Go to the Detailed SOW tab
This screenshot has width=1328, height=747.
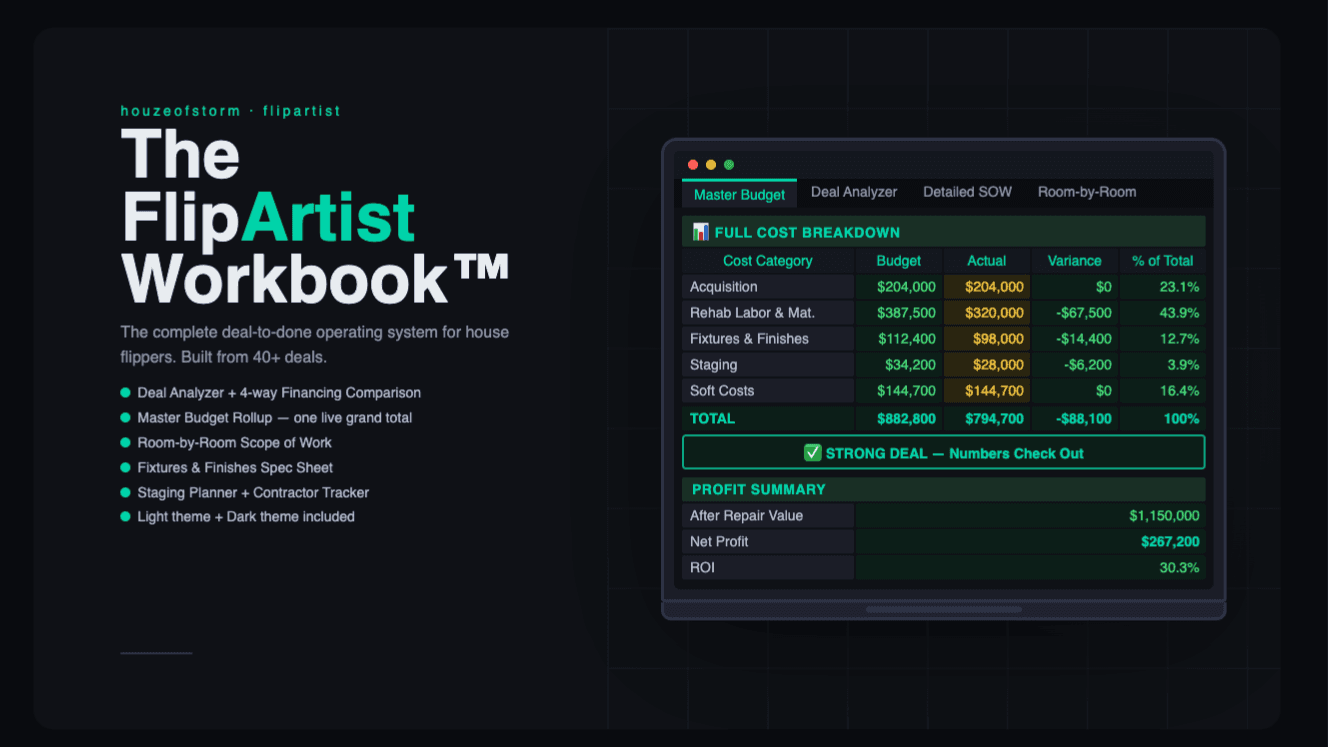968,192
